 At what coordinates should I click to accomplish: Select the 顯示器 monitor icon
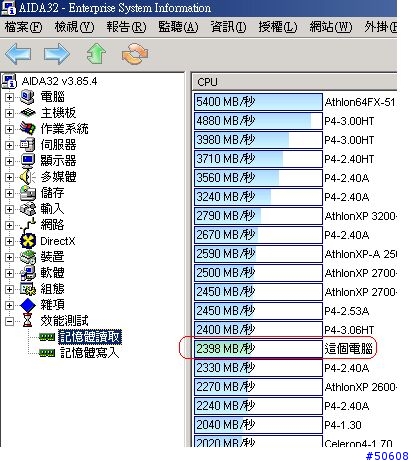(28, 161)
